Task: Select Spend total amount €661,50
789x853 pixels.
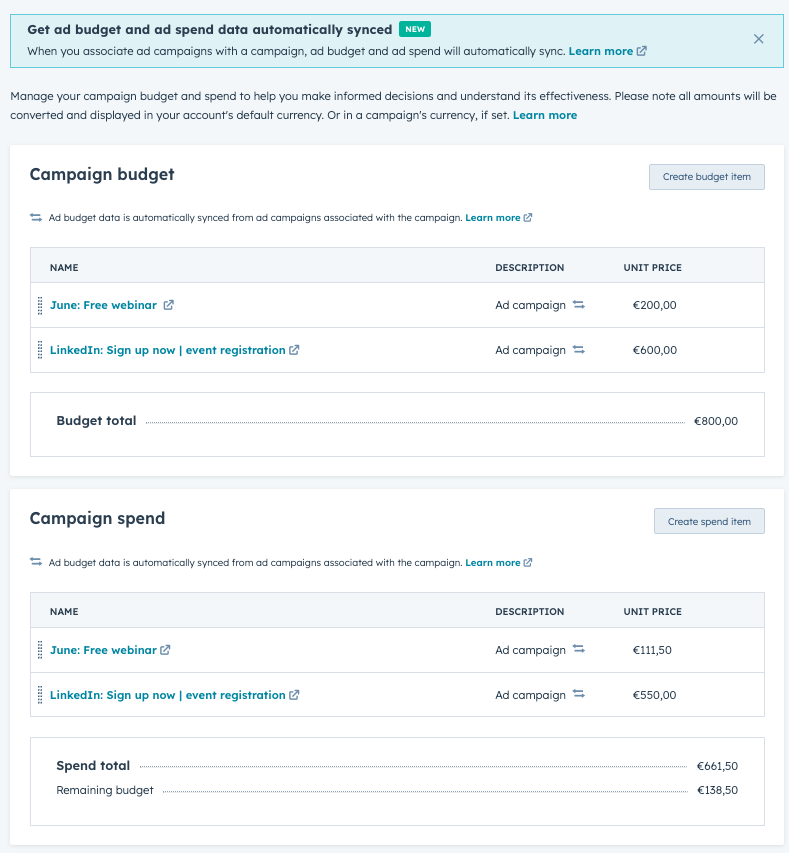Action: pos(717,766)
